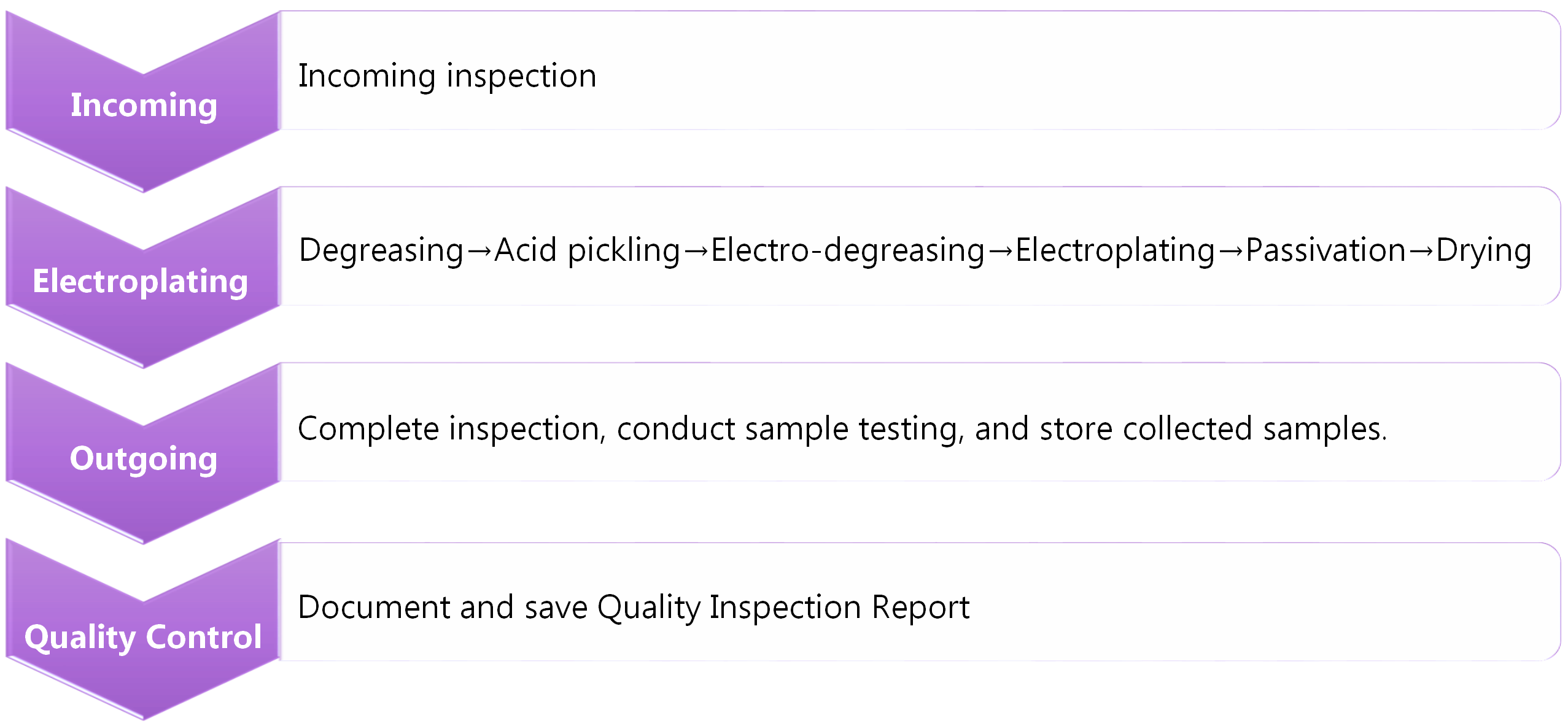Click arrow after Acid pickling
Image resolution: width=1568 pixels, height=726 pixels.
(x=696, y=251)
